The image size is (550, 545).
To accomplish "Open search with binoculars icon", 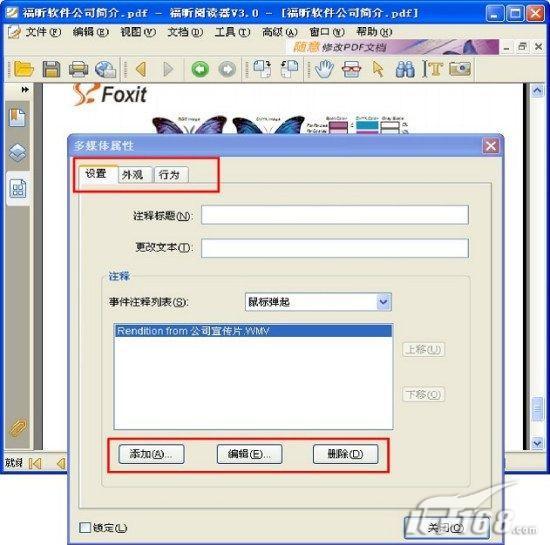I will [x=405, y=69].
